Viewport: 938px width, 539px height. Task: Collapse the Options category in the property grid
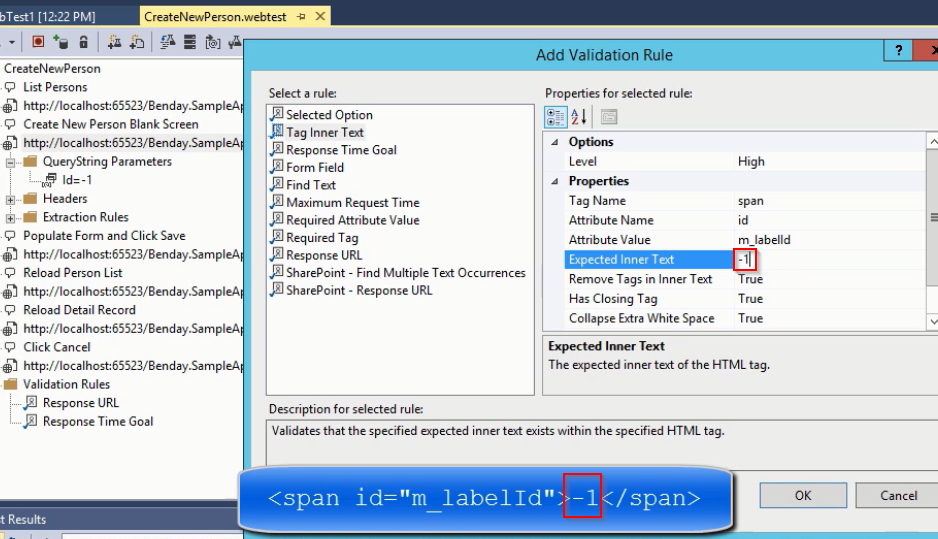coord(555,142)
